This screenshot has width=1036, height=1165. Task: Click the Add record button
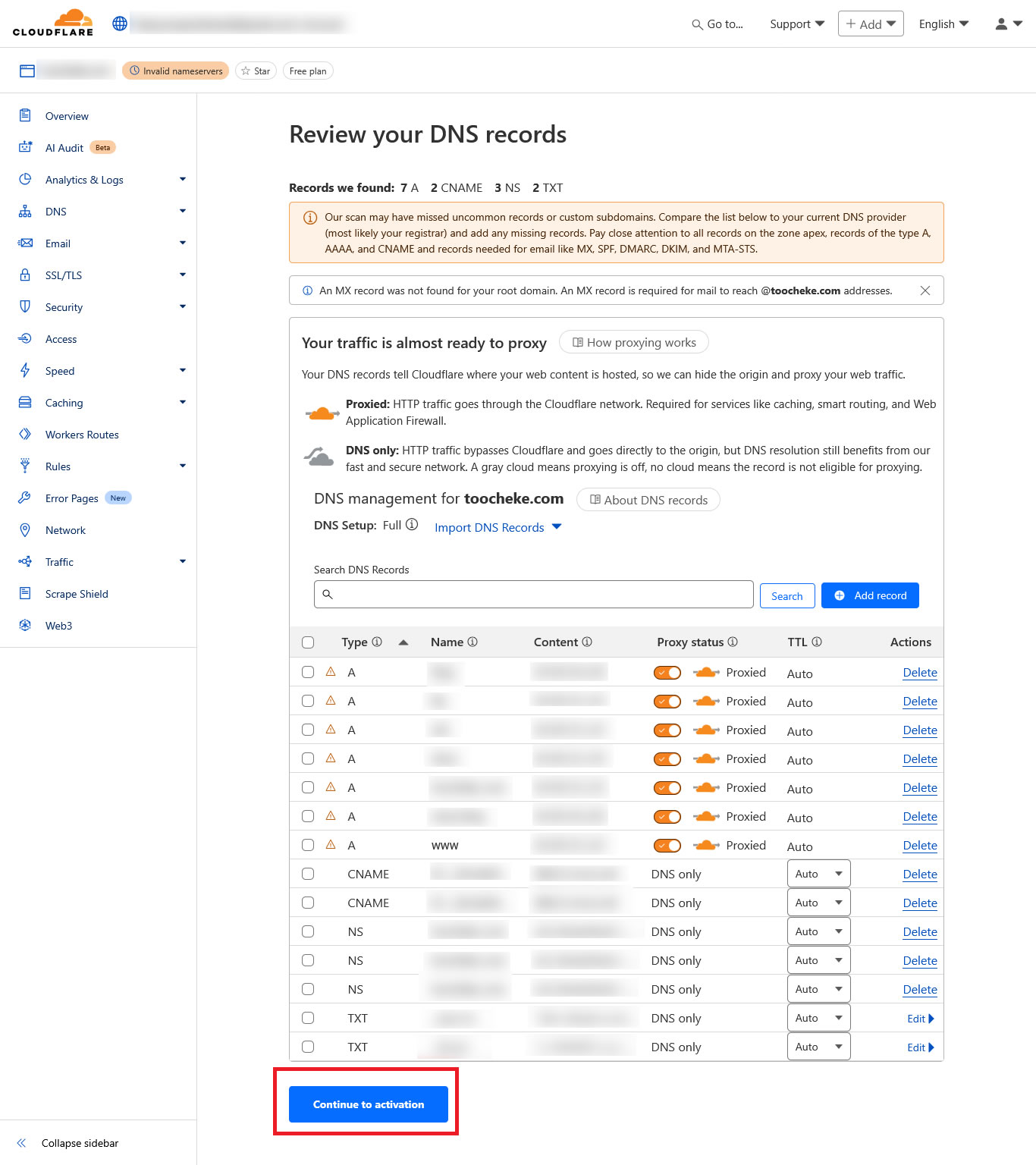tap(870, 595)
